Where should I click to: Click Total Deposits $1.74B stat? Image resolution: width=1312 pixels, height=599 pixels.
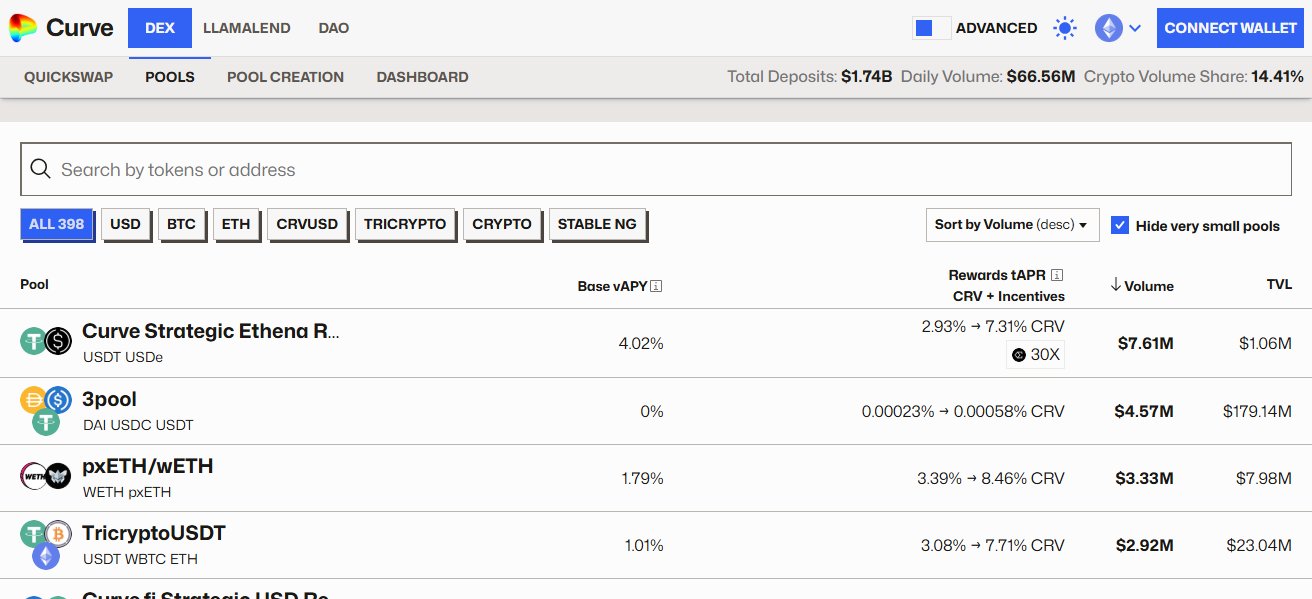[x=810, y=77]
